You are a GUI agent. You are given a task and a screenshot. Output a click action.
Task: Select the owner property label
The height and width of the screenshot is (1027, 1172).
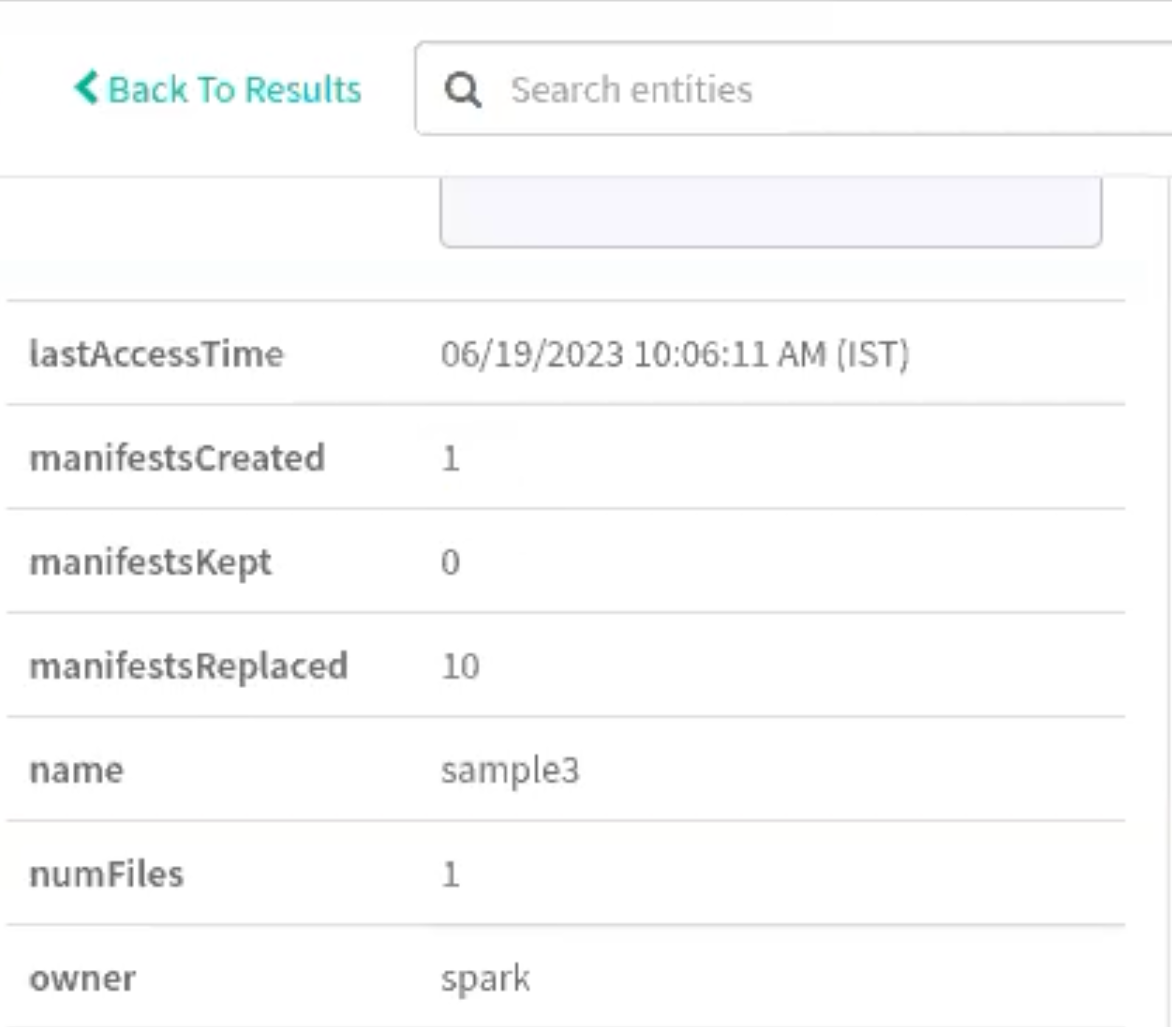tap(82, 979)
